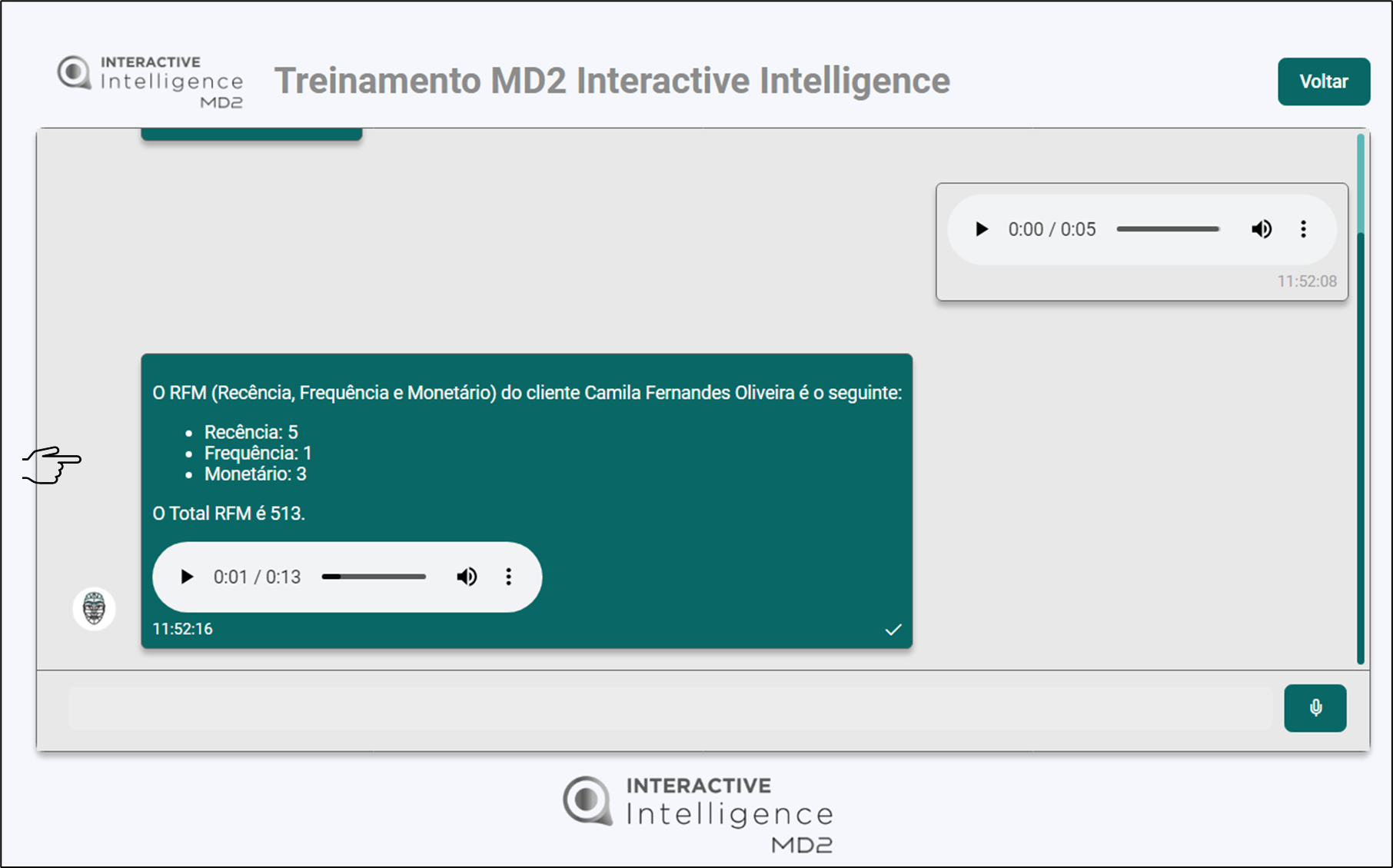This screenshot has width=1393, height=868.
Task: Open three-dot menu on the 0:13 audio
Action: [x=508, y=577]
